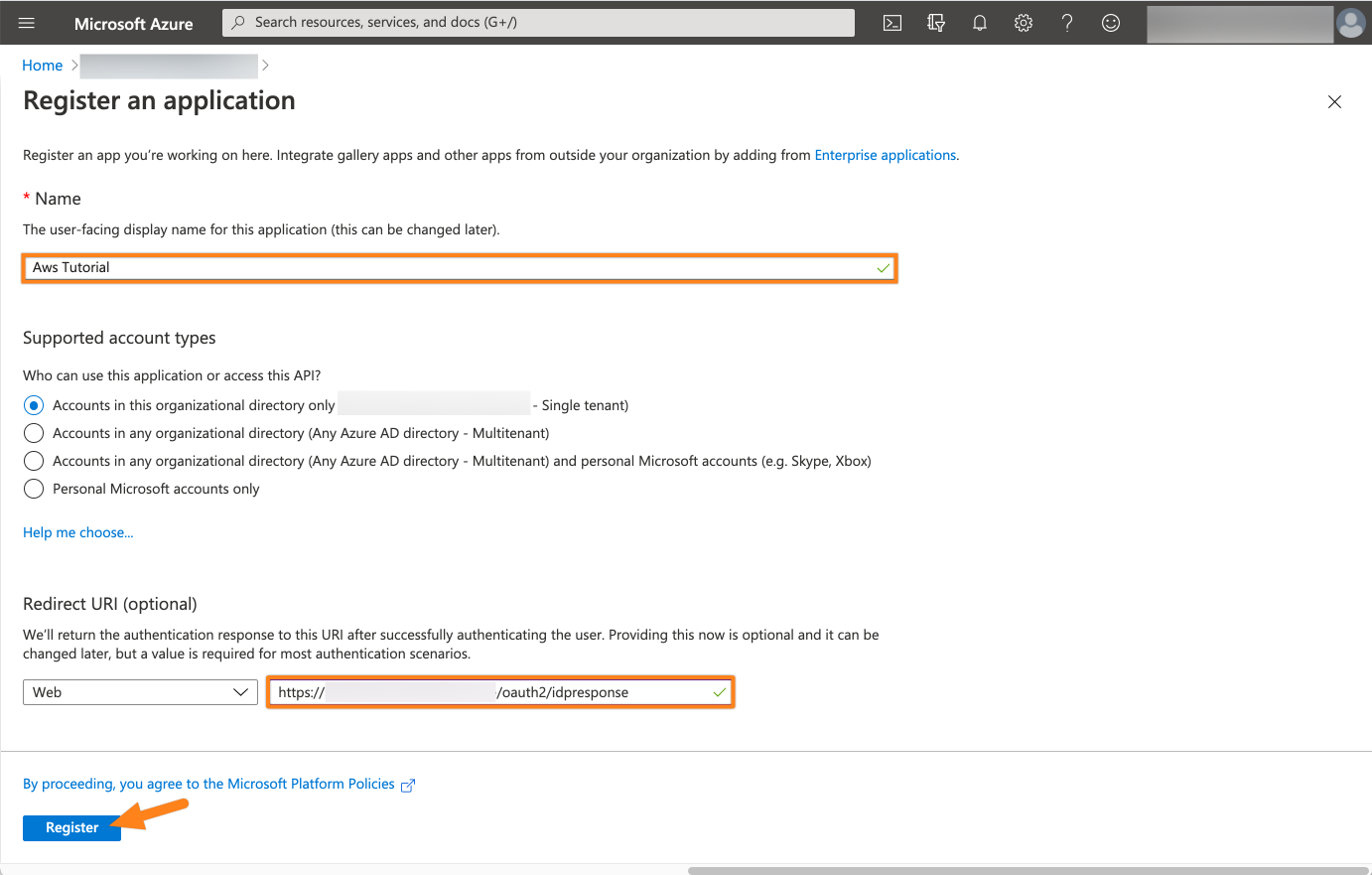Select Multitenant and personal Microsoft accounts option

[34, 461]
